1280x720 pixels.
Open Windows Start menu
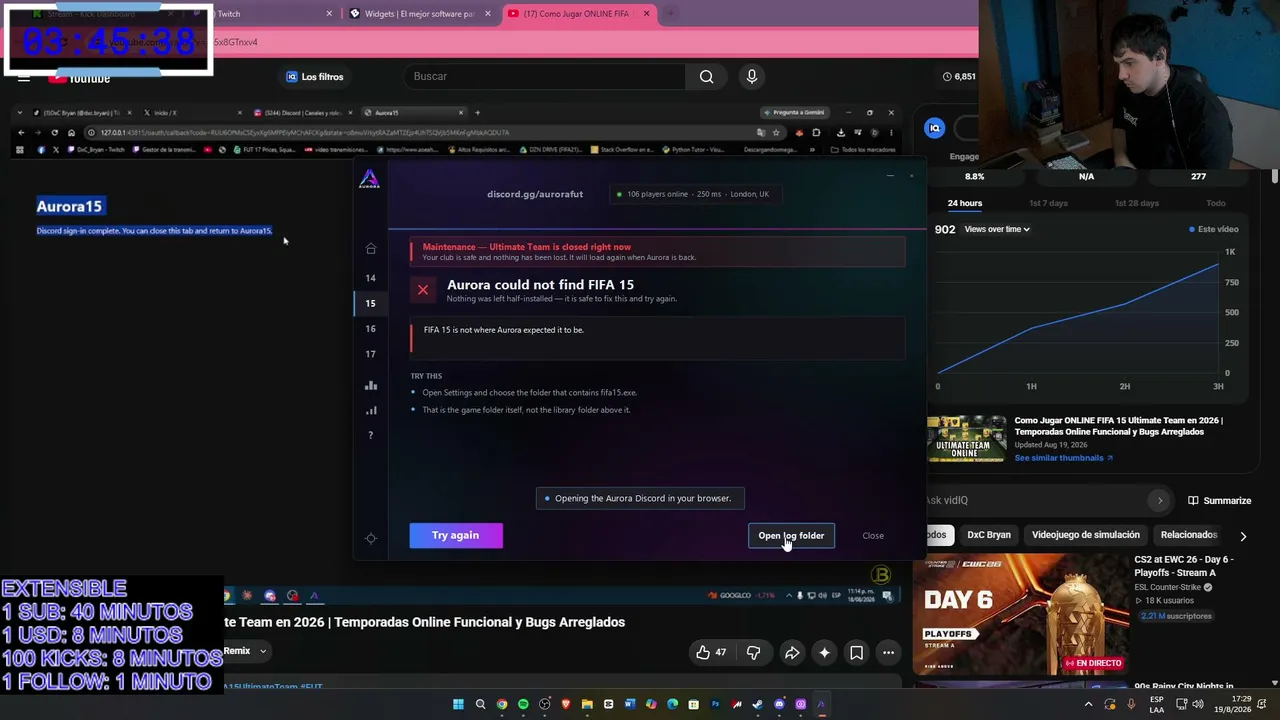tap(459, 704)
